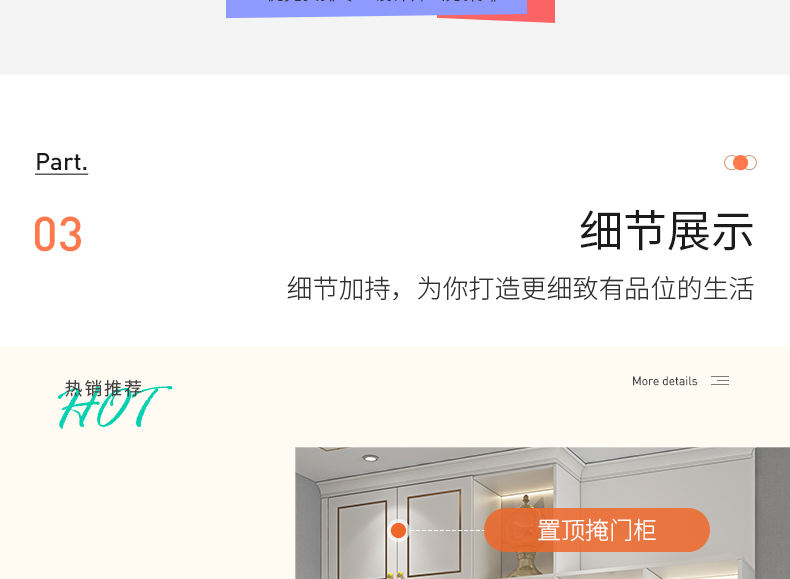Click the 置顶掩门柜 orange label button
This screenshot has height=579, width=790.
597,530
